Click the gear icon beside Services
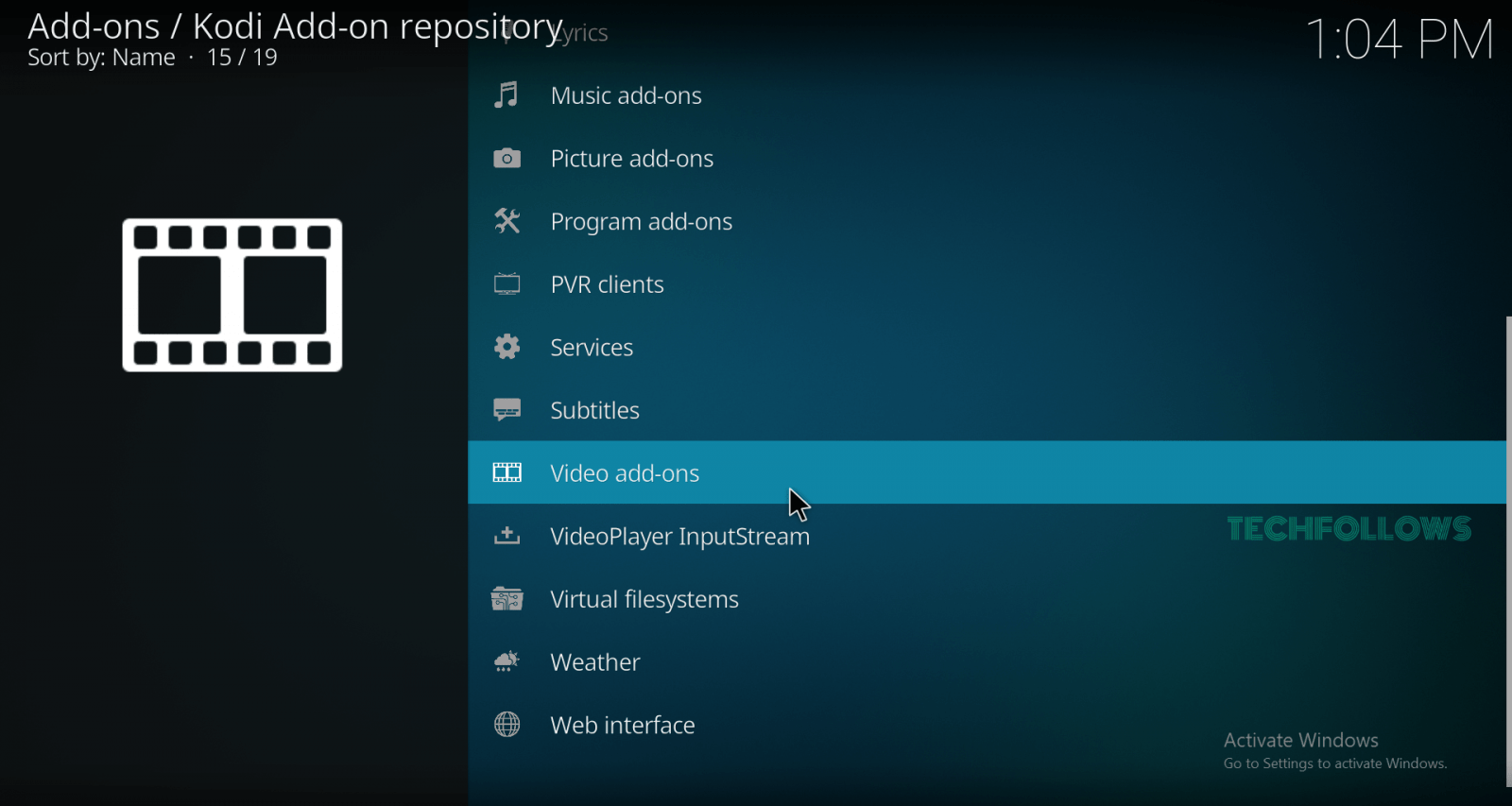This screenshot has height=806, width=1512. 507,347
